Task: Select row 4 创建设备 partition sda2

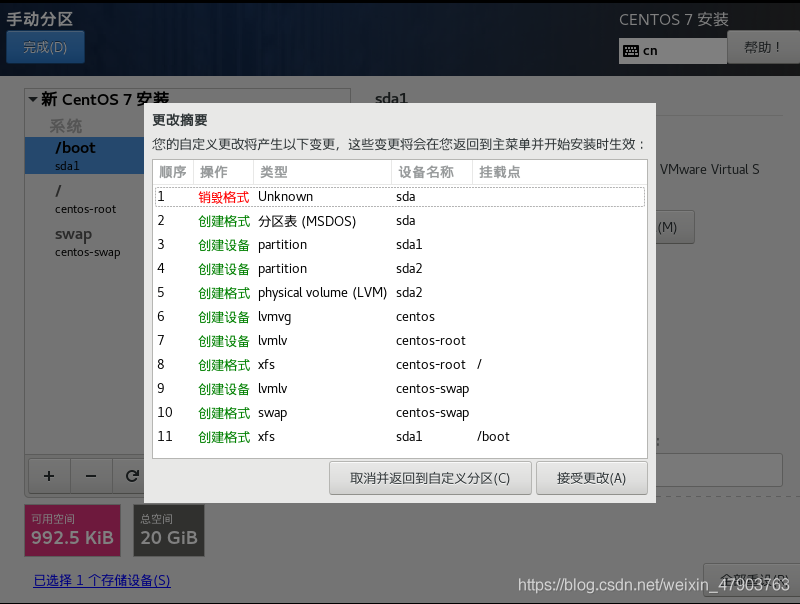Action: pyautogui.click(x=400, y=269)
